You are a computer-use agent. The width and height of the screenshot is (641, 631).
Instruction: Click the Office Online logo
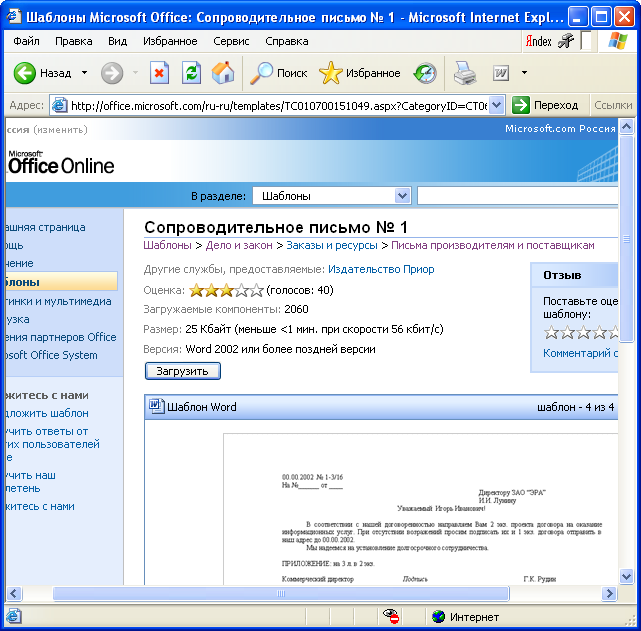tap(61, 163)
